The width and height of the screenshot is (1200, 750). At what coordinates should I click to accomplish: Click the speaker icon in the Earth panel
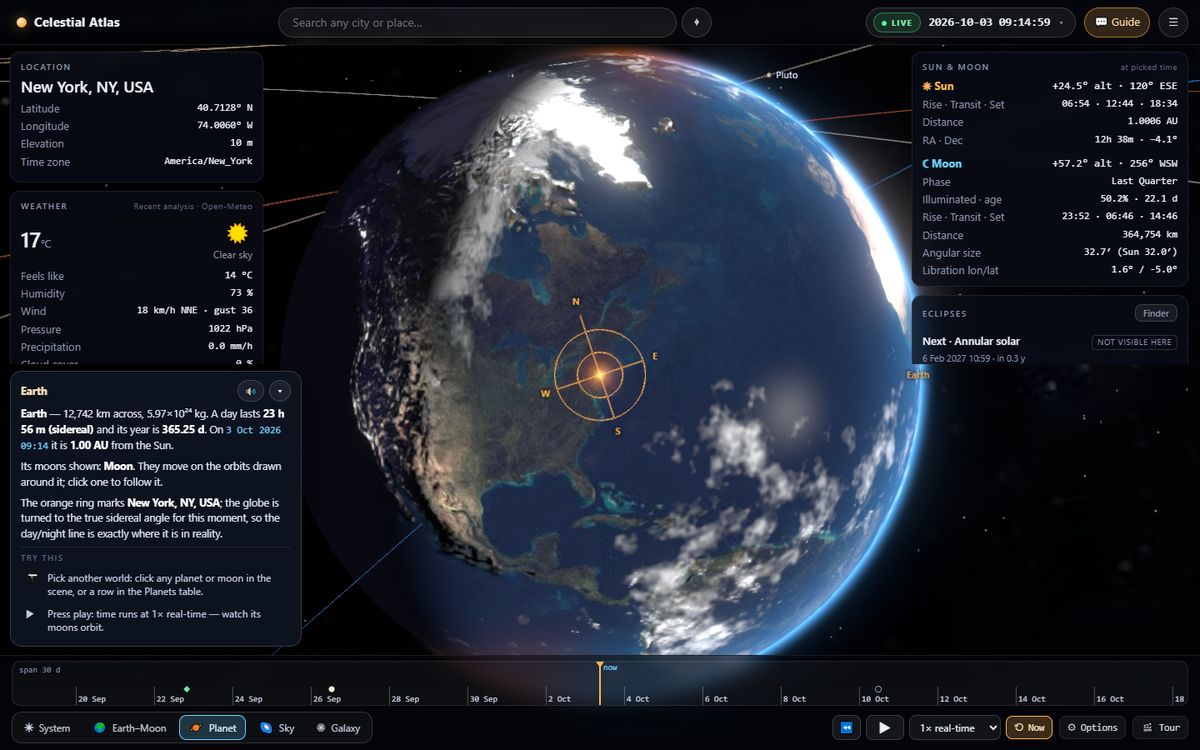250,391
